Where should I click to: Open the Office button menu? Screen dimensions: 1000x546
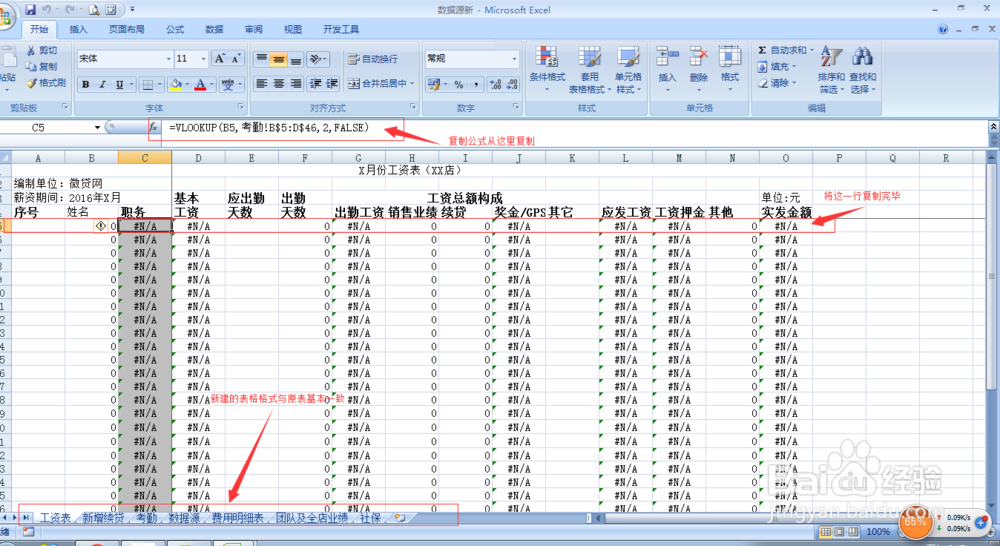point(5,16)
